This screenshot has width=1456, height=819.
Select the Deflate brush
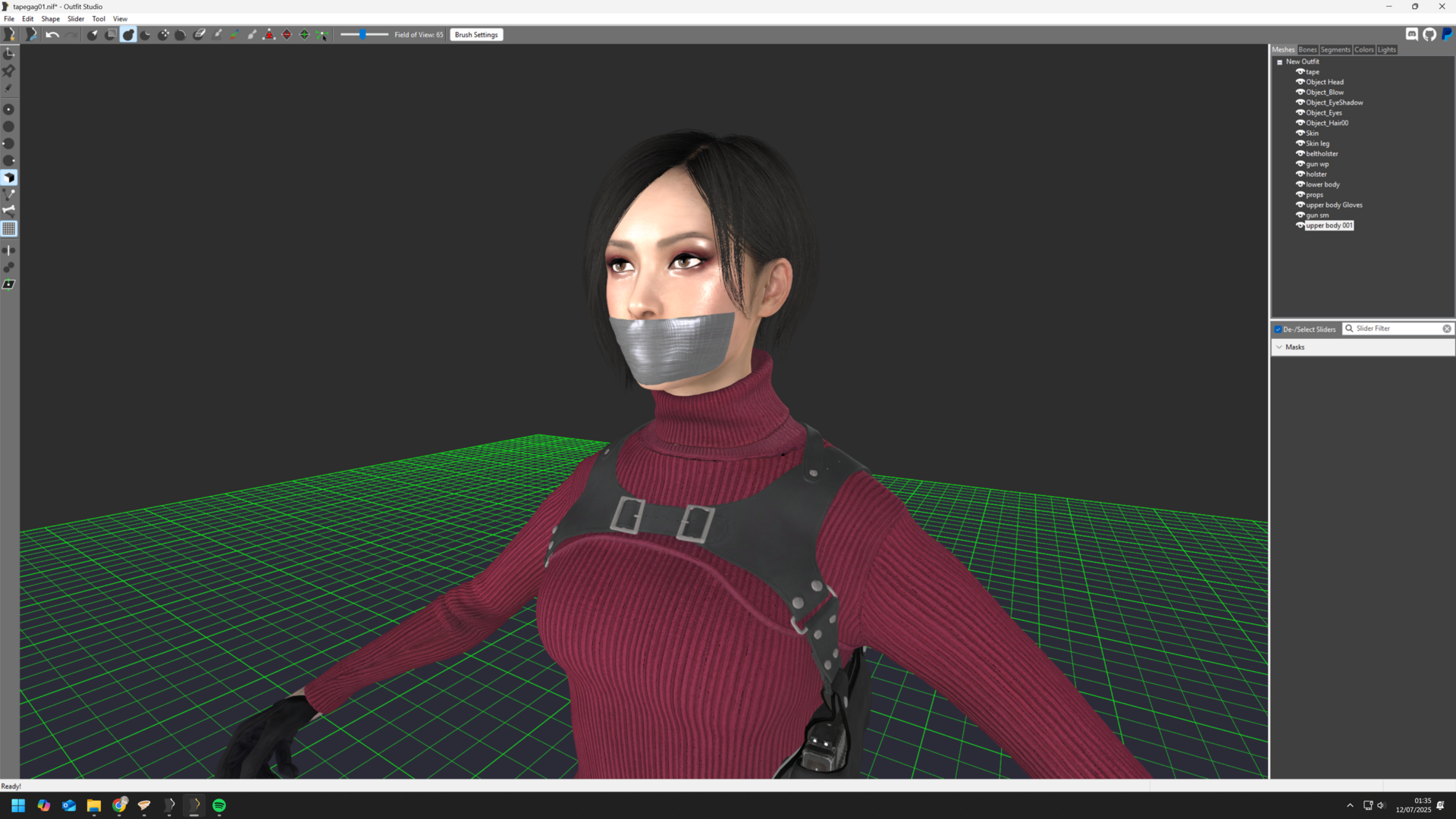pyautogui.click(x=146, y=35)
